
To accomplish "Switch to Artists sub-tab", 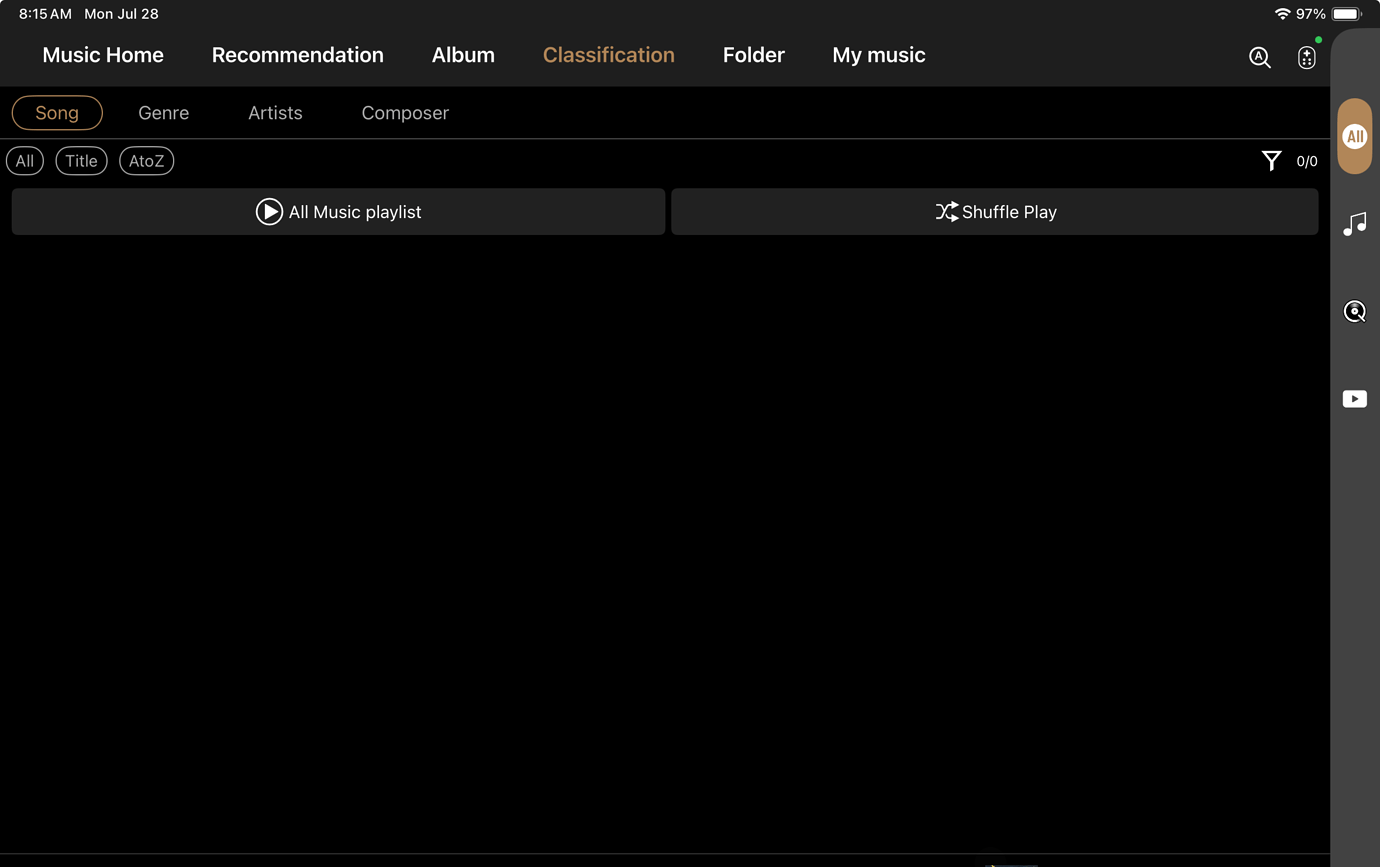I will [275, 113].
